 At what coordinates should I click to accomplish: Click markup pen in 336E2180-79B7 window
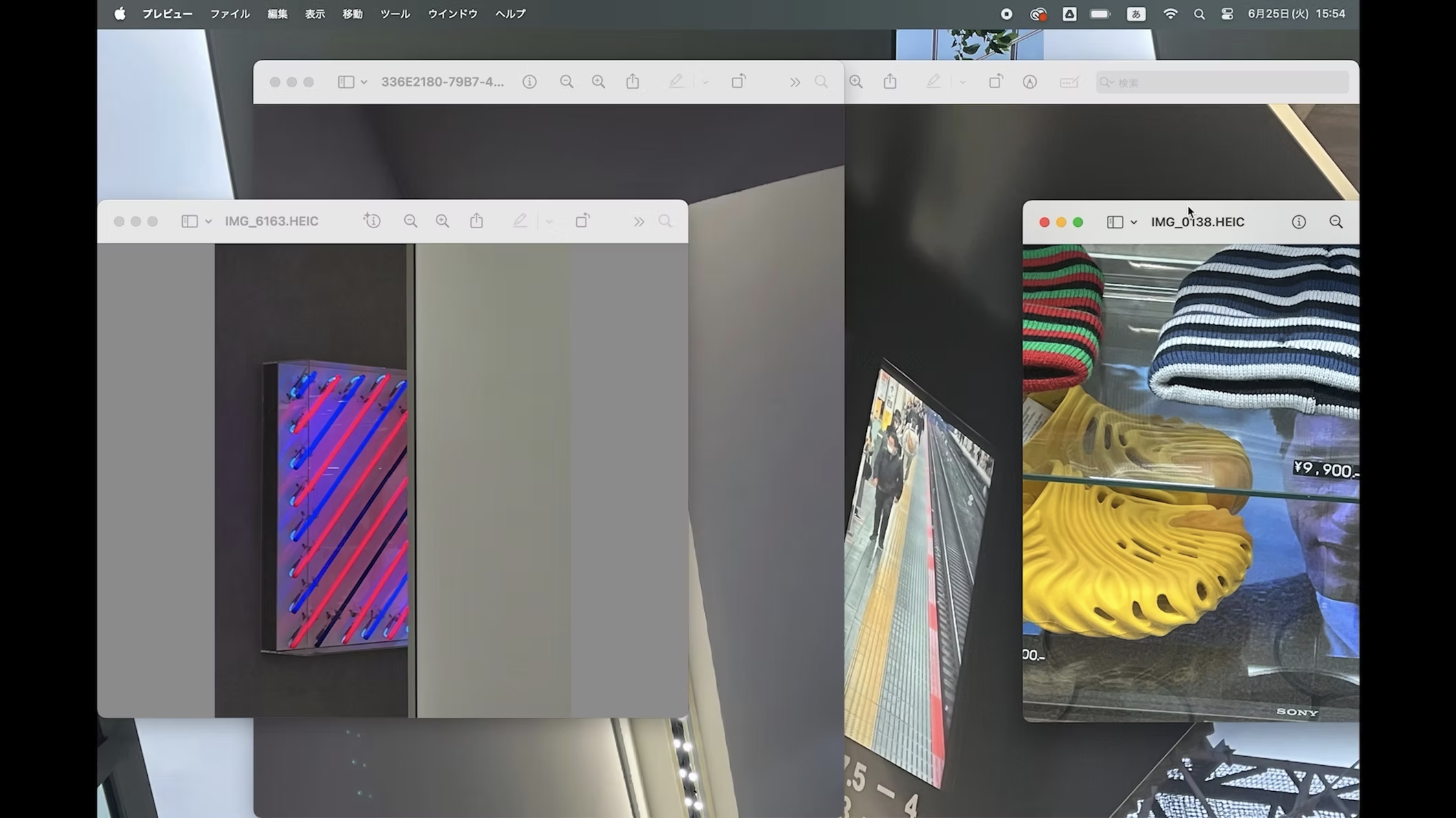coord(676,82)
